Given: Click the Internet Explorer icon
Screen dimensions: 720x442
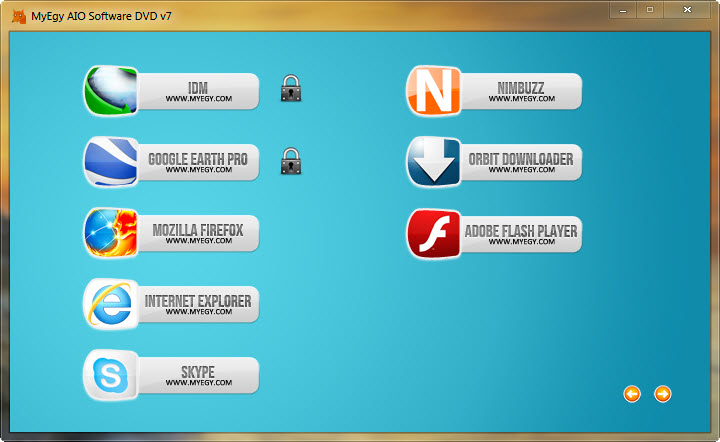Looking at the screenshot, I should point(111,304).
